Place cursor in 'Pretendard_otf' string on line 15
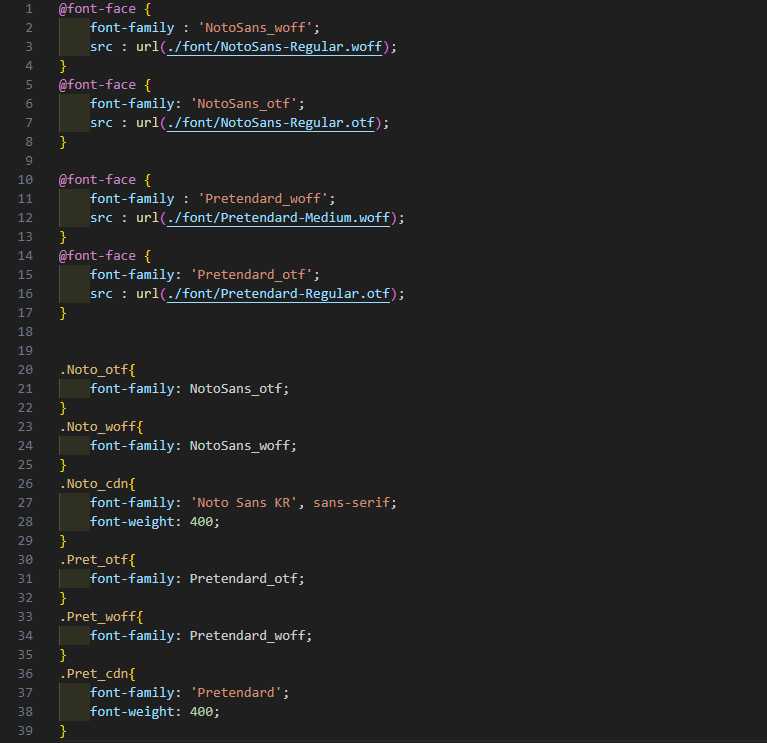Screen dimensions: 767x743 [251, 275]
